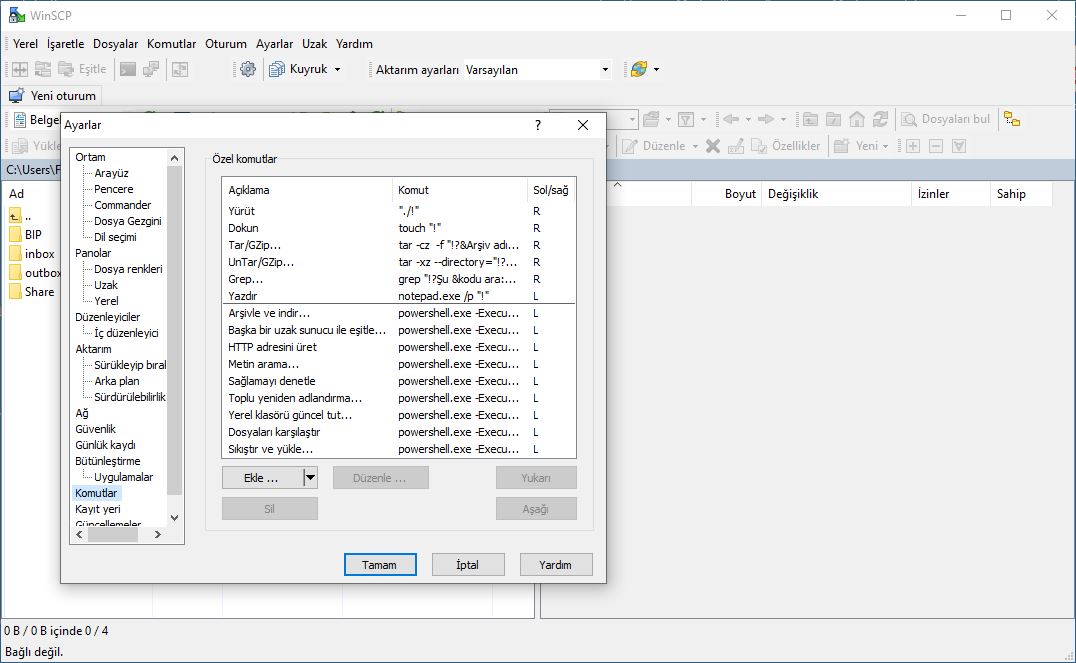Image resolution: width=1076 pixels, height=663 pixels.
Task: Expand the globe icon dropdown arrow
Action: click(x=657, y=69)
